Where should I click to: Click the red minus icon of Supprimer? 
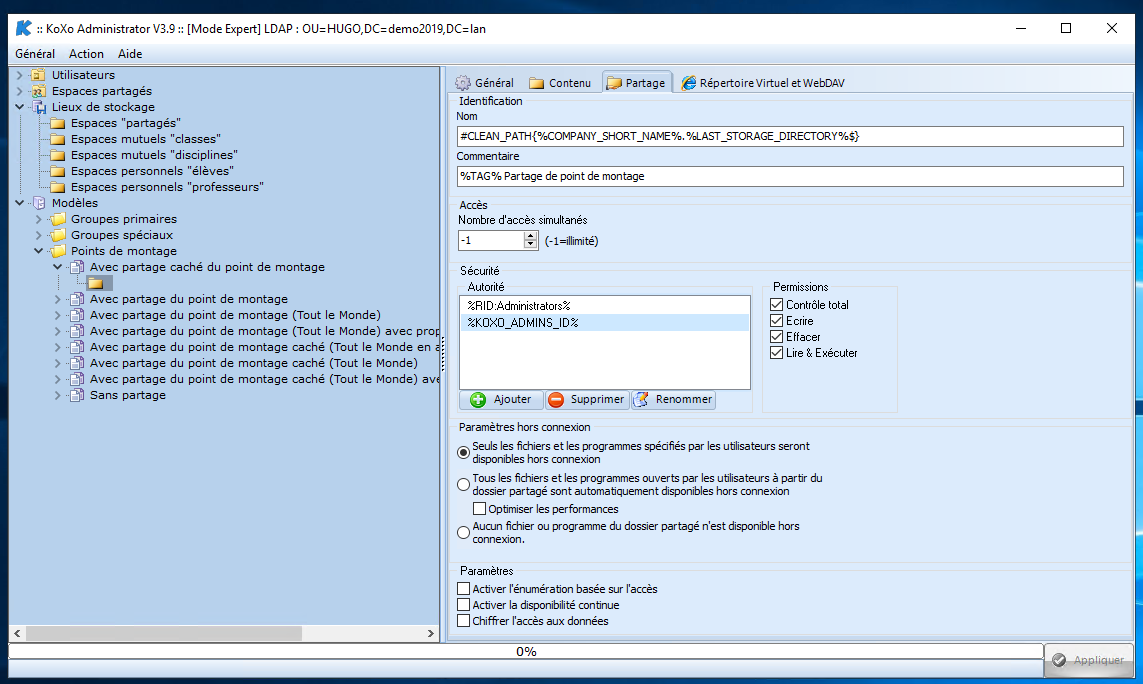tap(555, 400)
